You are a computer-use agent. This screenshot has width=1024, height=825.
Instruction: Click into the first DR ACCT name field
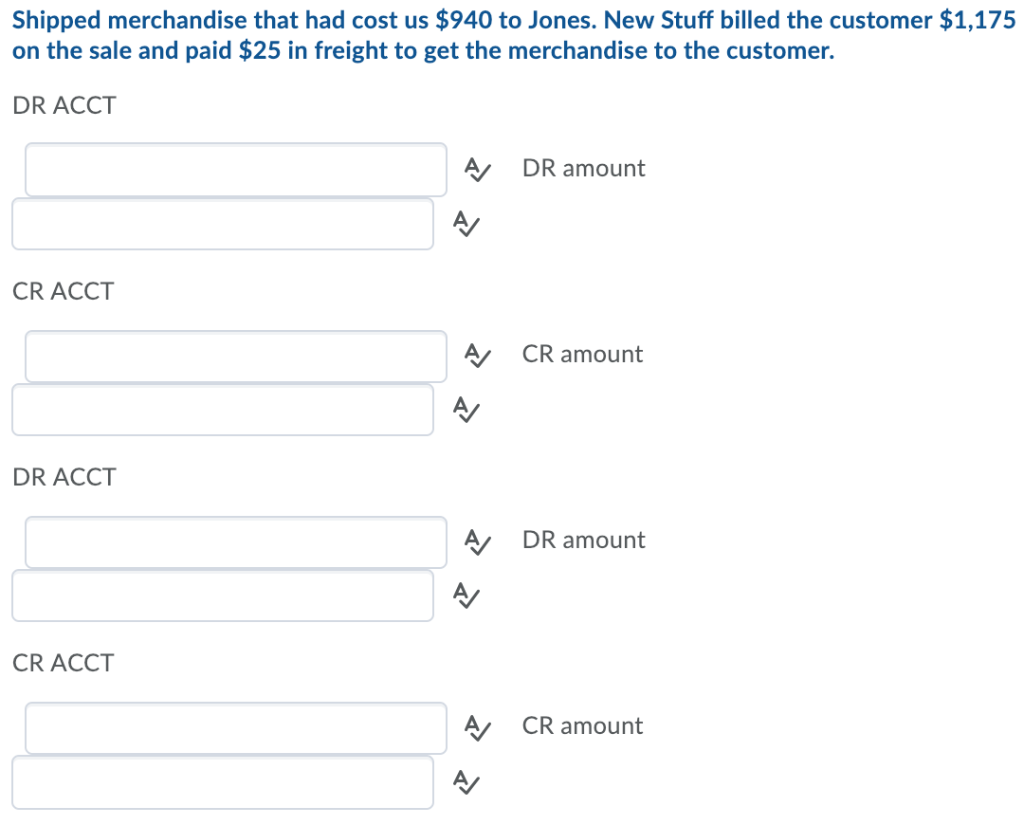(235, 169)
